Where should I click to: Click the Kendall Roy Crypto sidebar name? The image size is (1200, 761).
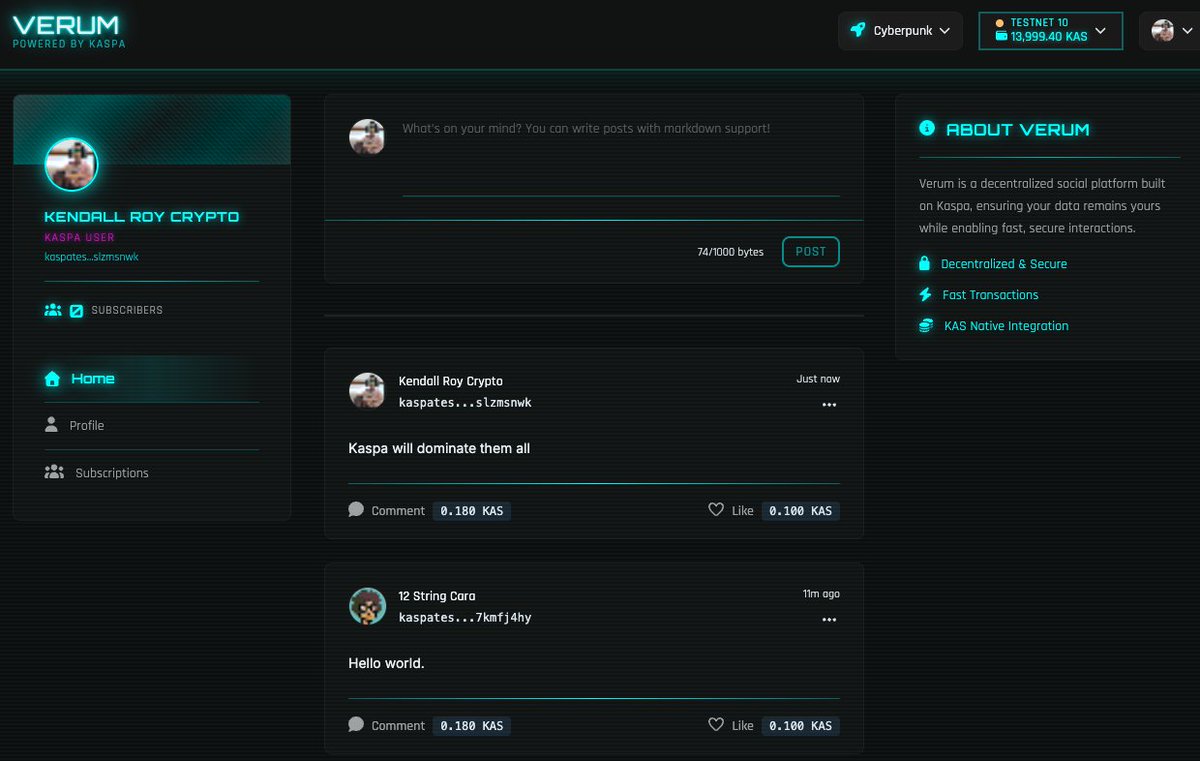click(142, 216)
